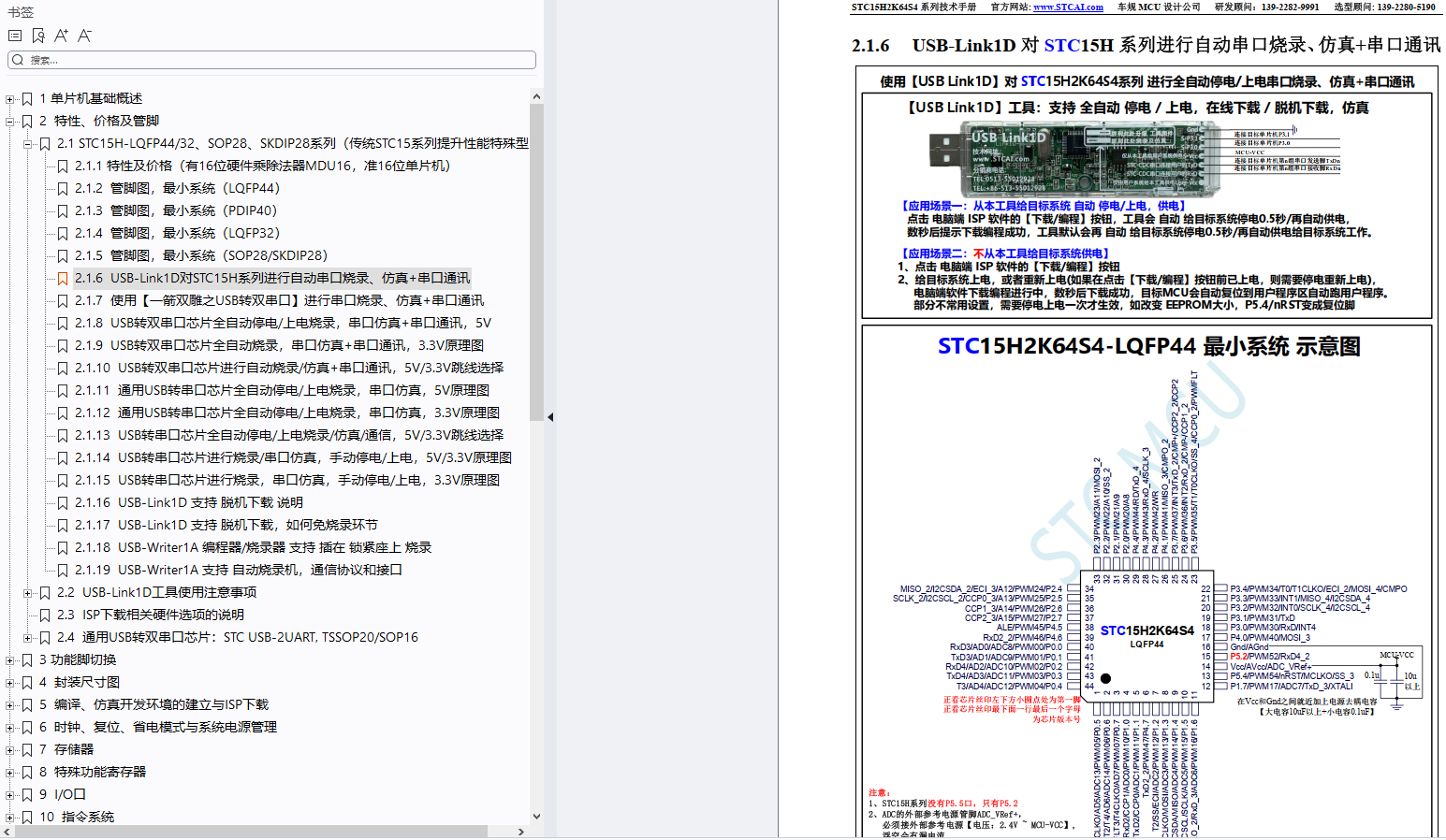Screen dimensions: 1446x840
Task: Click the bookmark icon beside item 2.1.12
Action: 63,413
